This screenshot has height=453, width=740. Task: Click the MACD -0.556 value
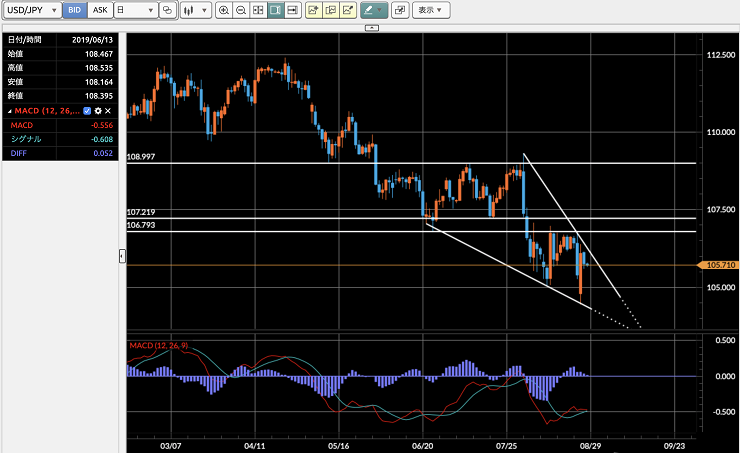pyautogui.click(x=102, y=126)
